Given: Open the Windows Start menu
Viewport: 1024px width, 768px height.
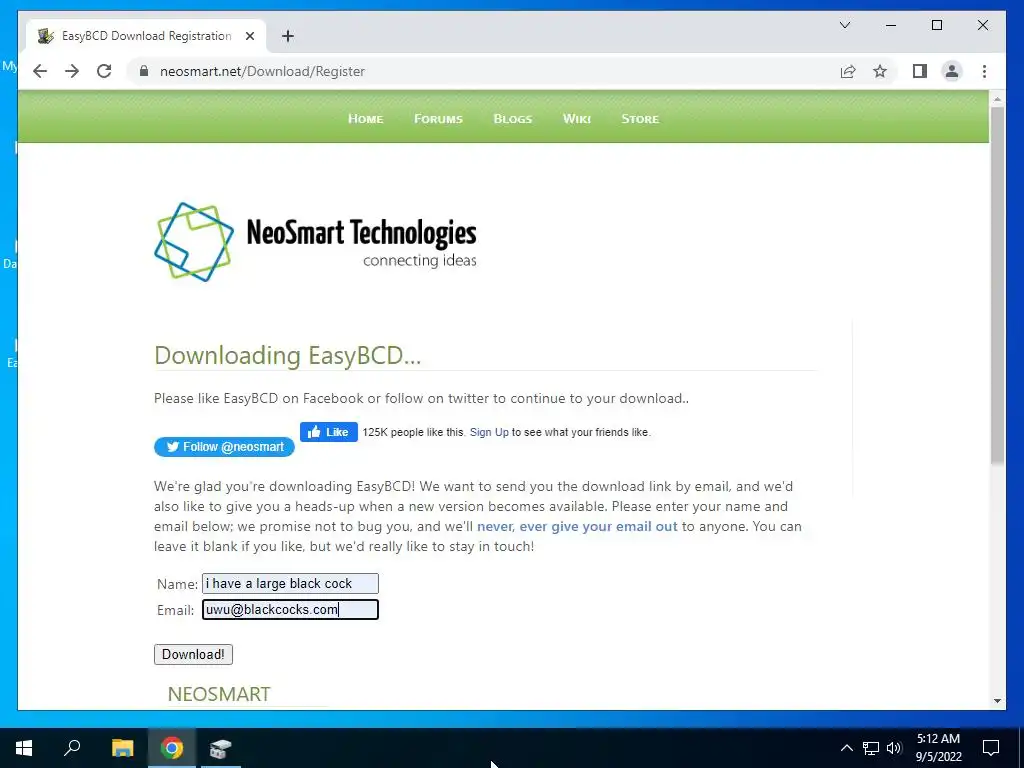Looking at the screenshot, I should (x=24, y=748).
